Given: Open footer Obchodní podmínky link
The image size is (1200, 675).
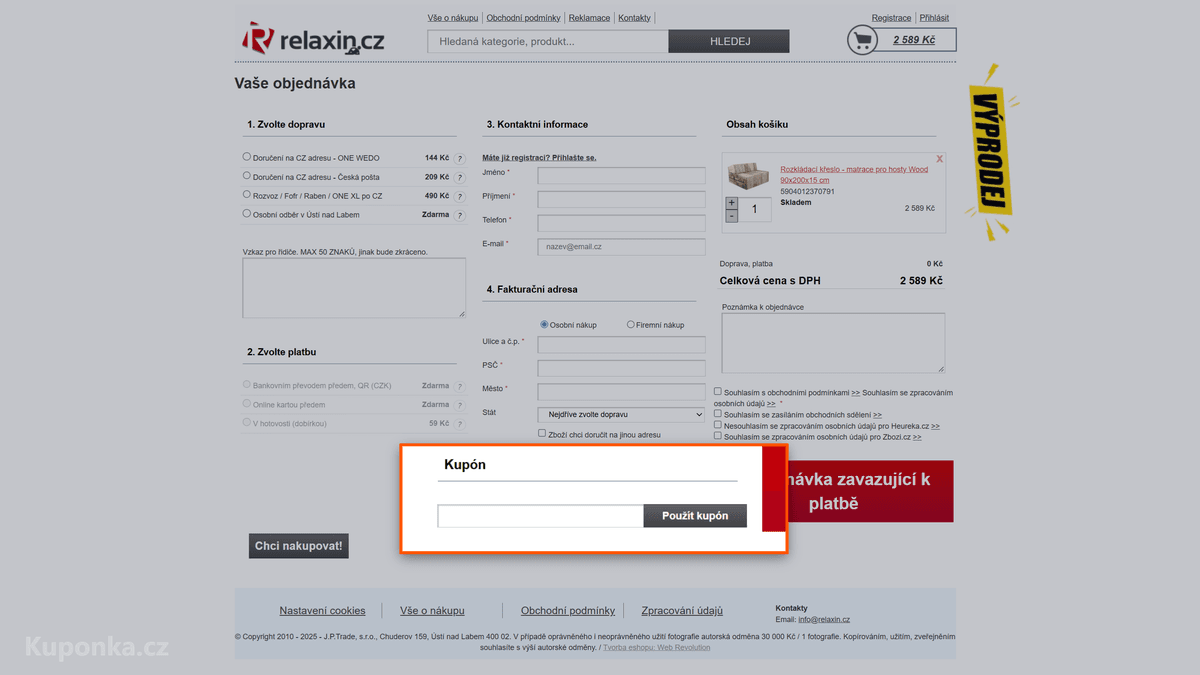Looking at the screenshot, I should coord(568,611).
